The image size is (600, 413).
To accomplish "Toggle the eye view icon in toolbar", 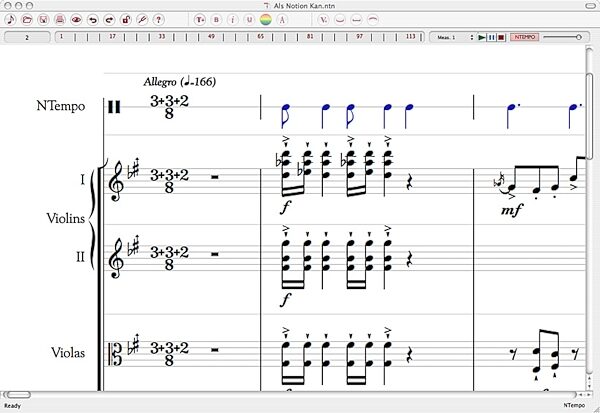I will (x=76, y=20).
